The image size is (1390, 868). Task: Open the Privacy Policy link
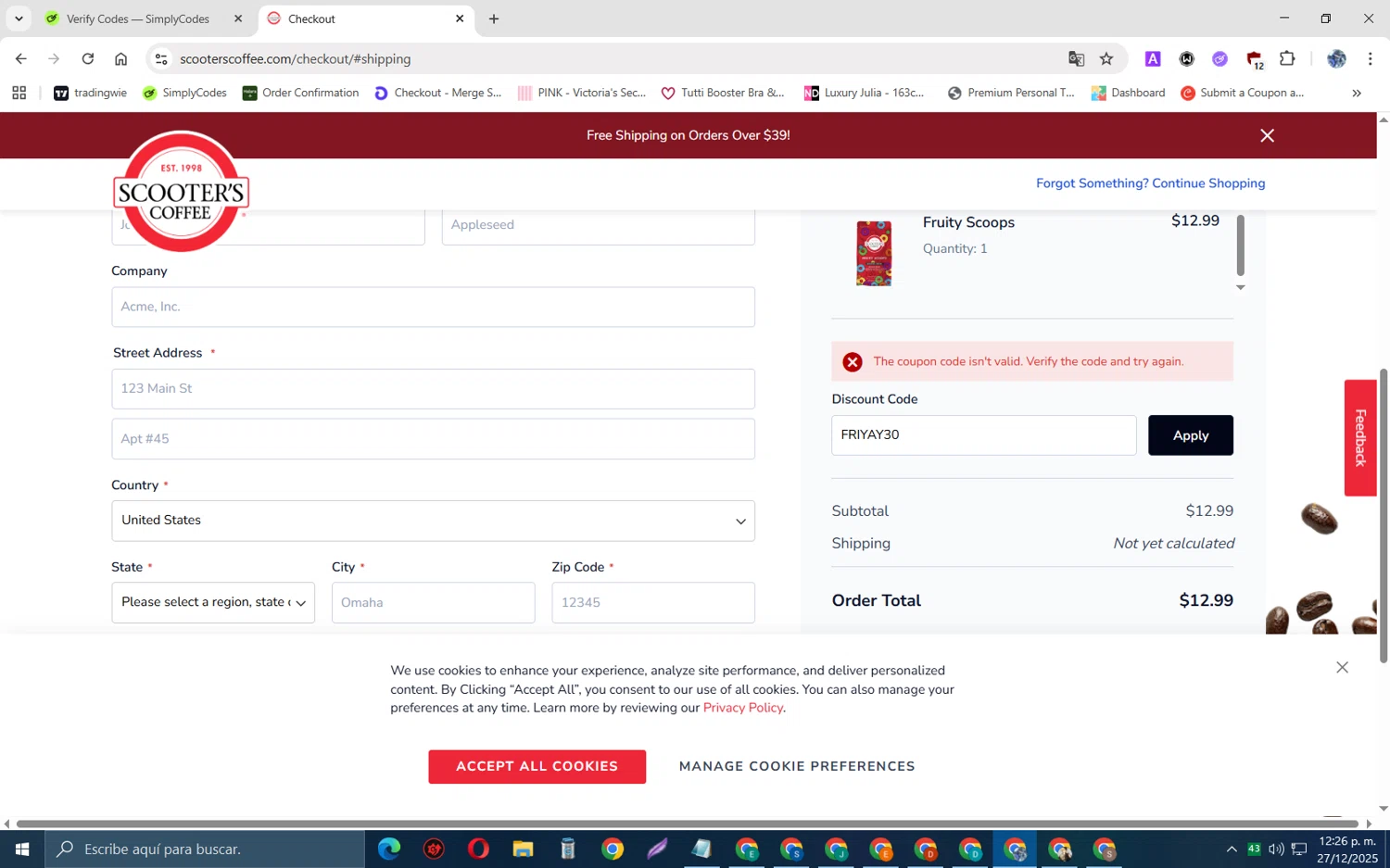point(742,708)
